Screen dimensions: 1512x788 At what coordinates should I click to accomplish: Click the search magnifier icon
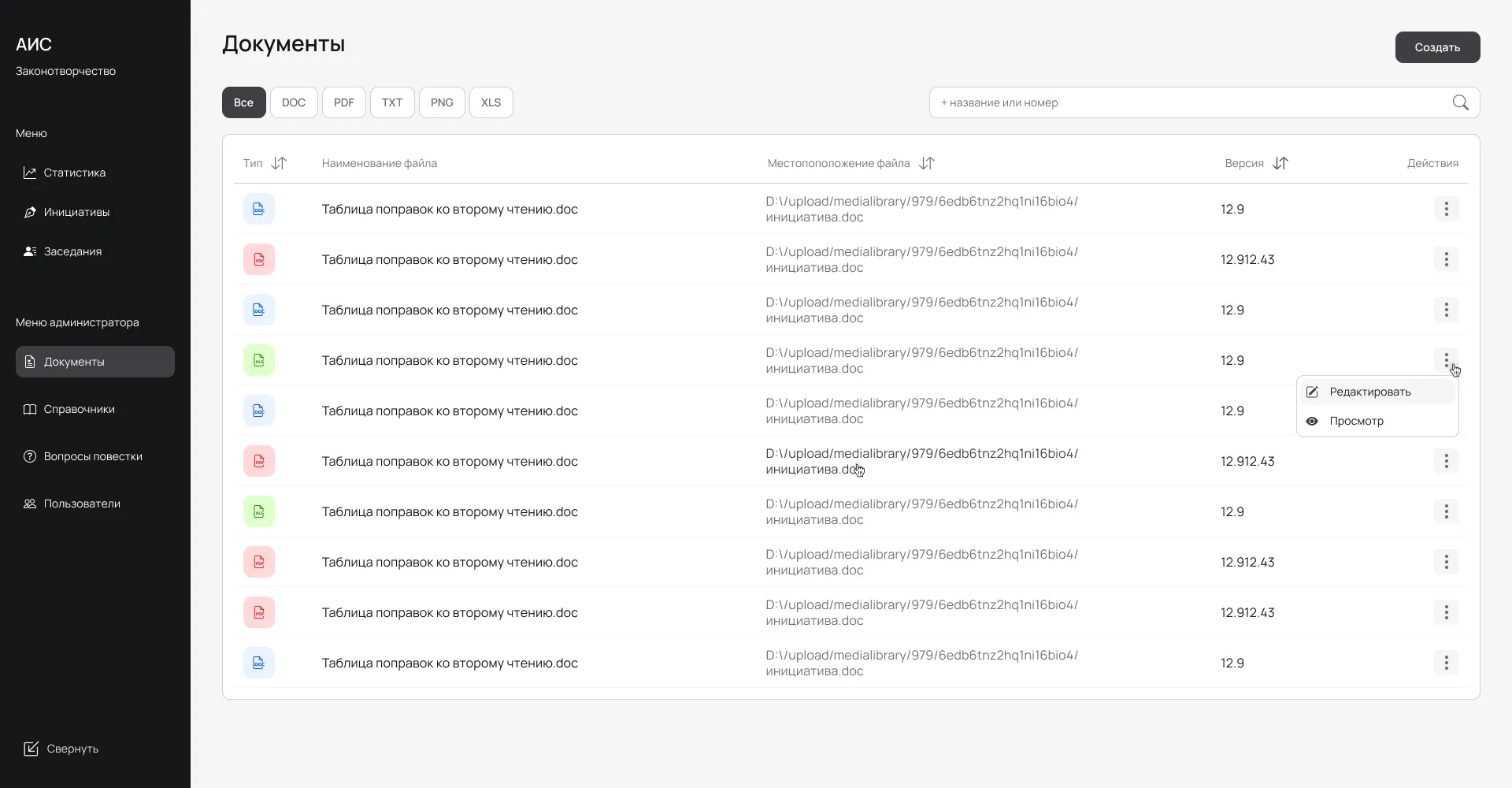click(1460, 102)
